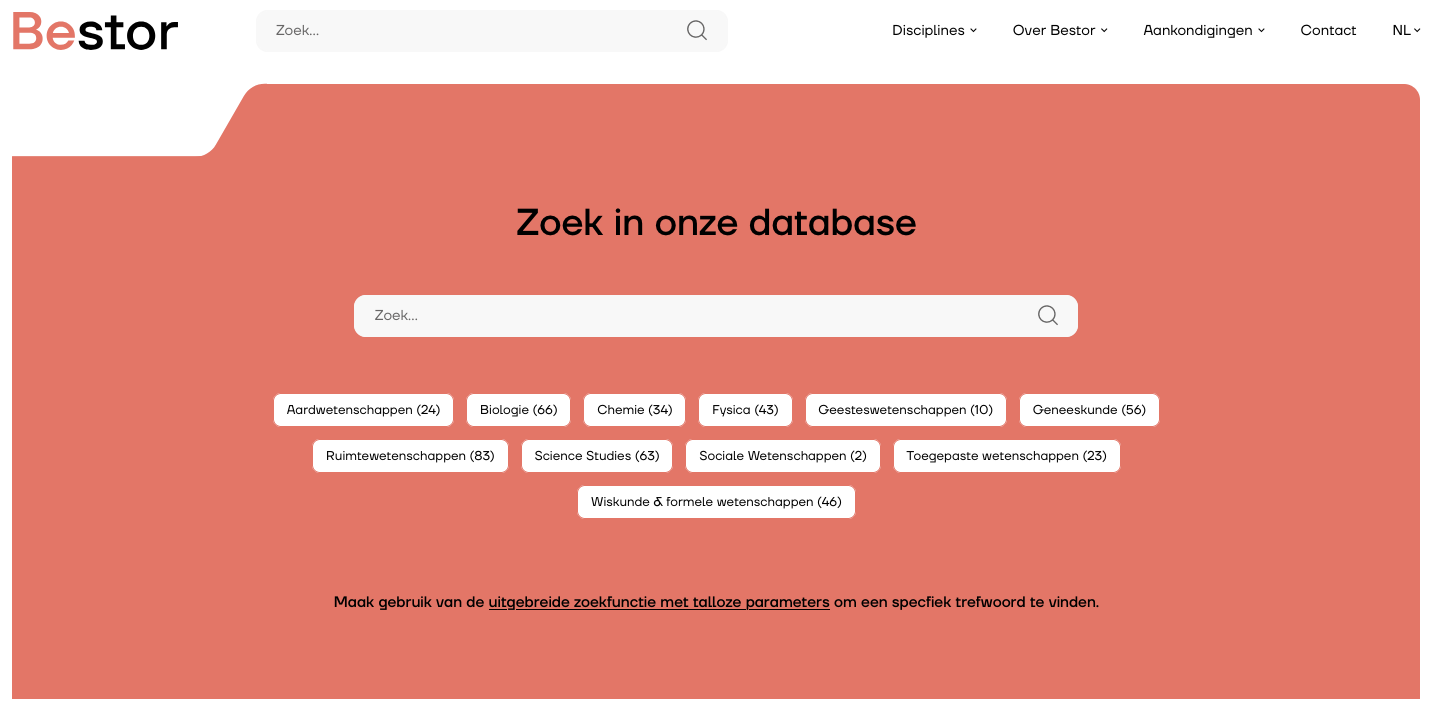1432x720 pixels.
Task: Filter by Geesteswetenschappen (10)
Action: click(905, 410)
